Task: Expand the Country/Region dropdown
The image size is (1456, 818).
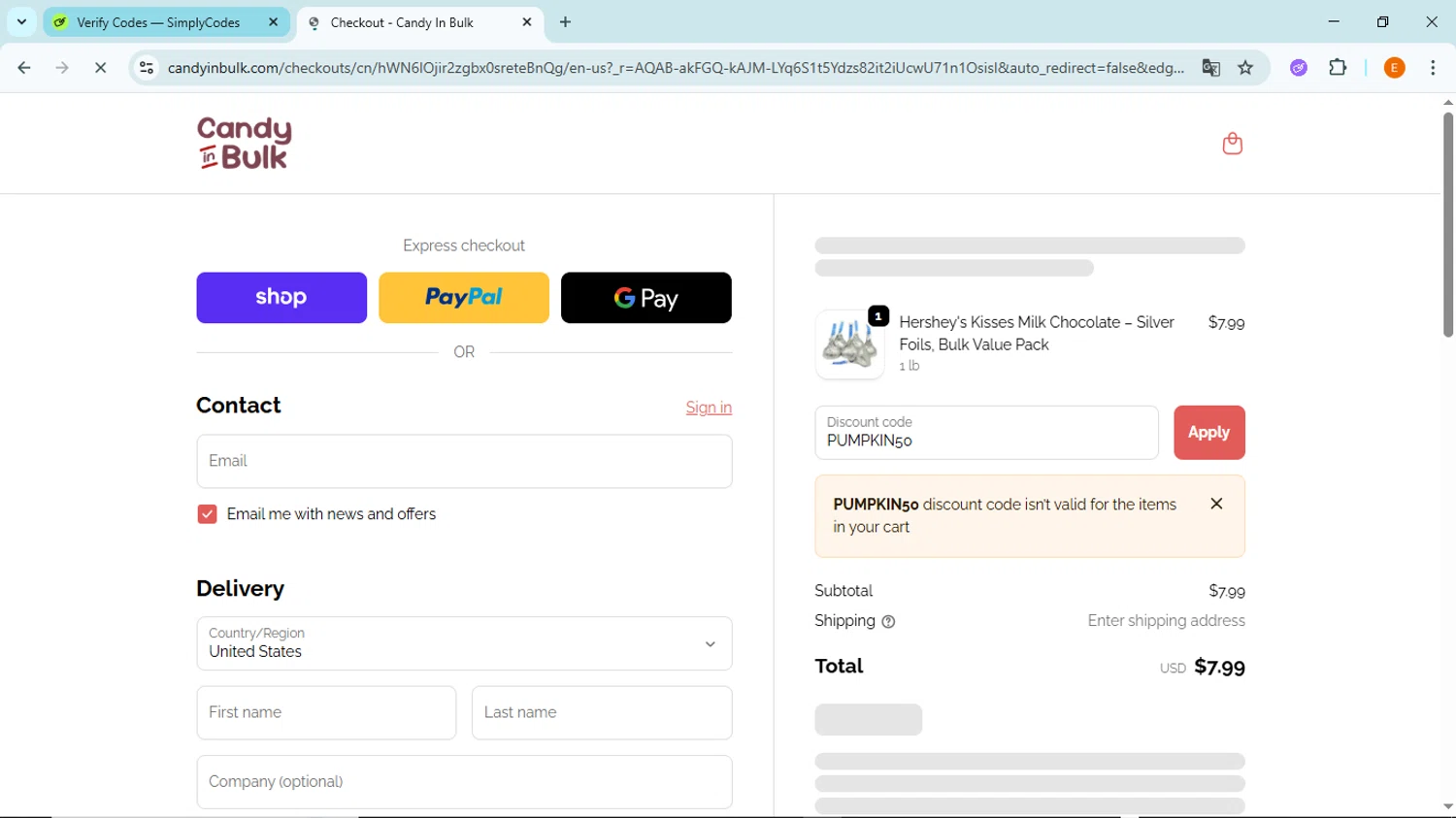Action: click(x=464, y=643)
